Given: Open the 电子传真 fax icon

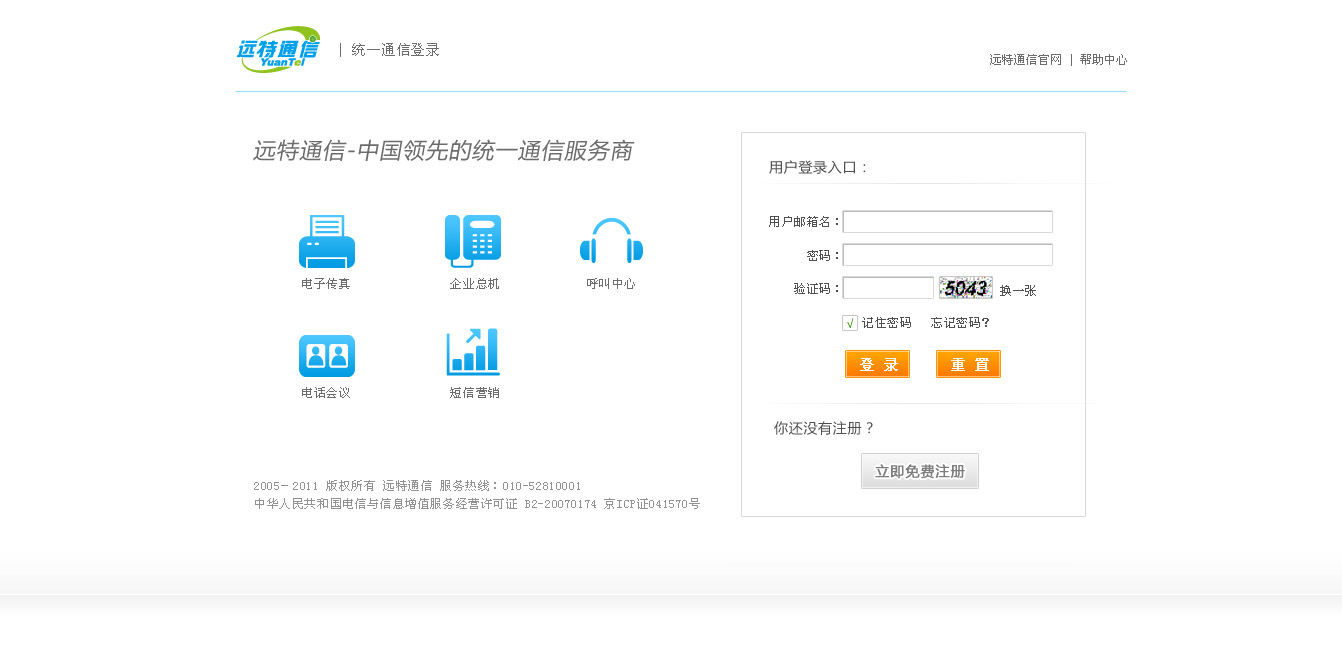Looking at the screenshot, I should pos(327,241).
